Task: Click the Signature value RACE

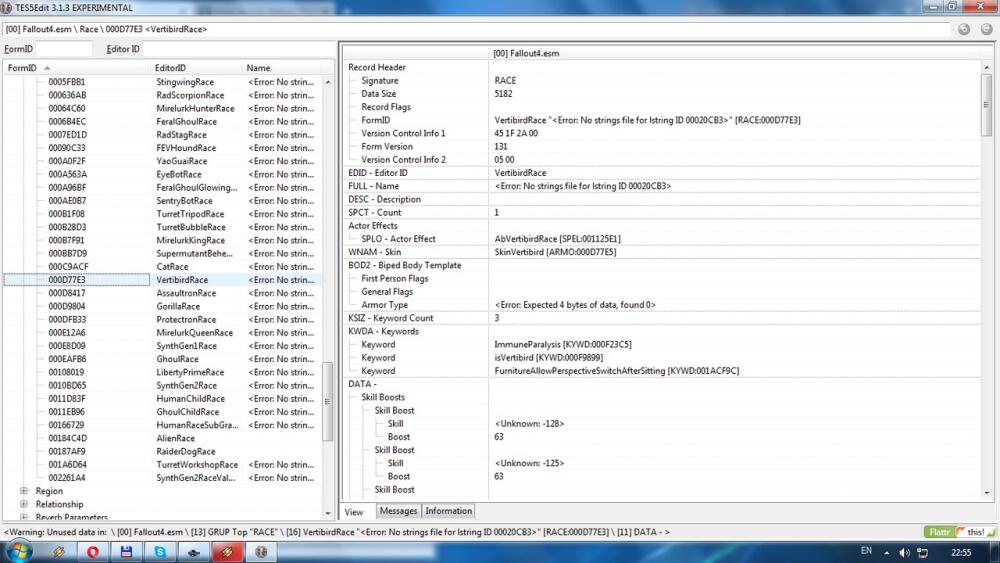Action: point(505,80)
